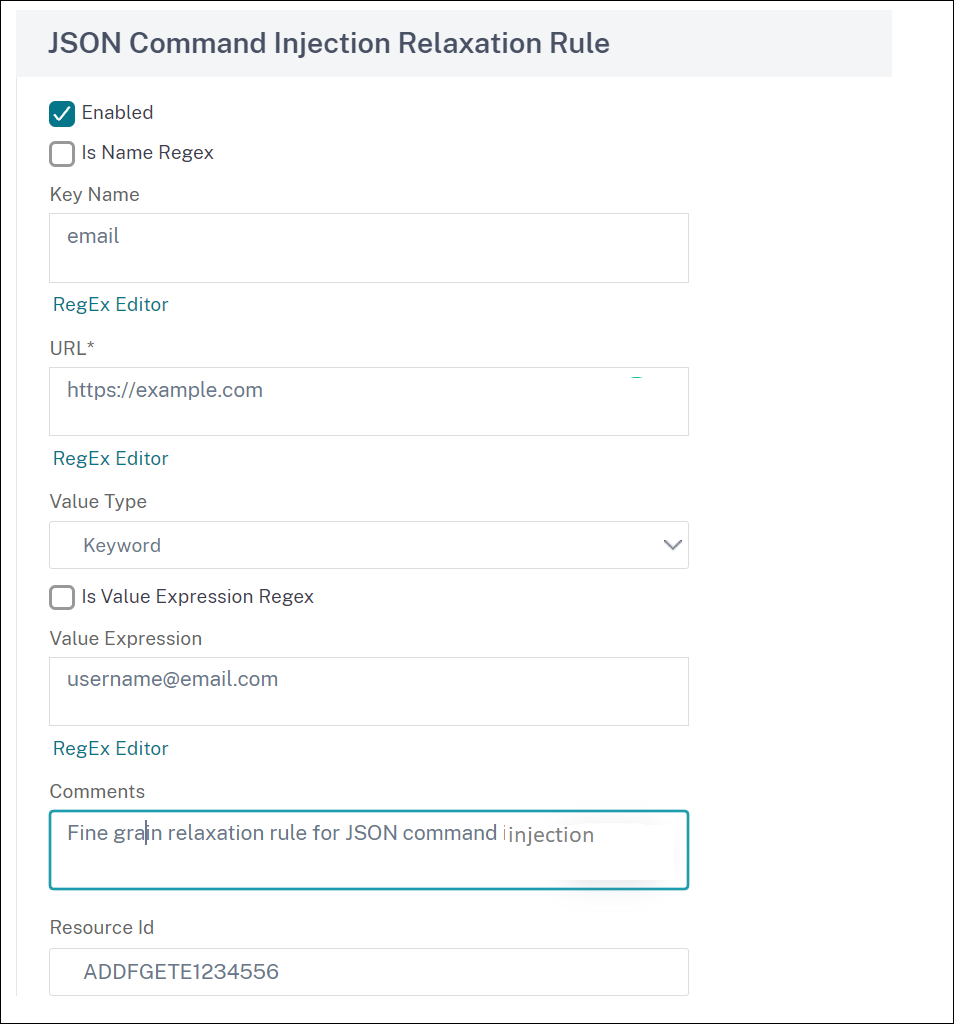The height and width of the screenshot is (1024, 954).
Task: Click the URL input field
Action: coord(369,402)
